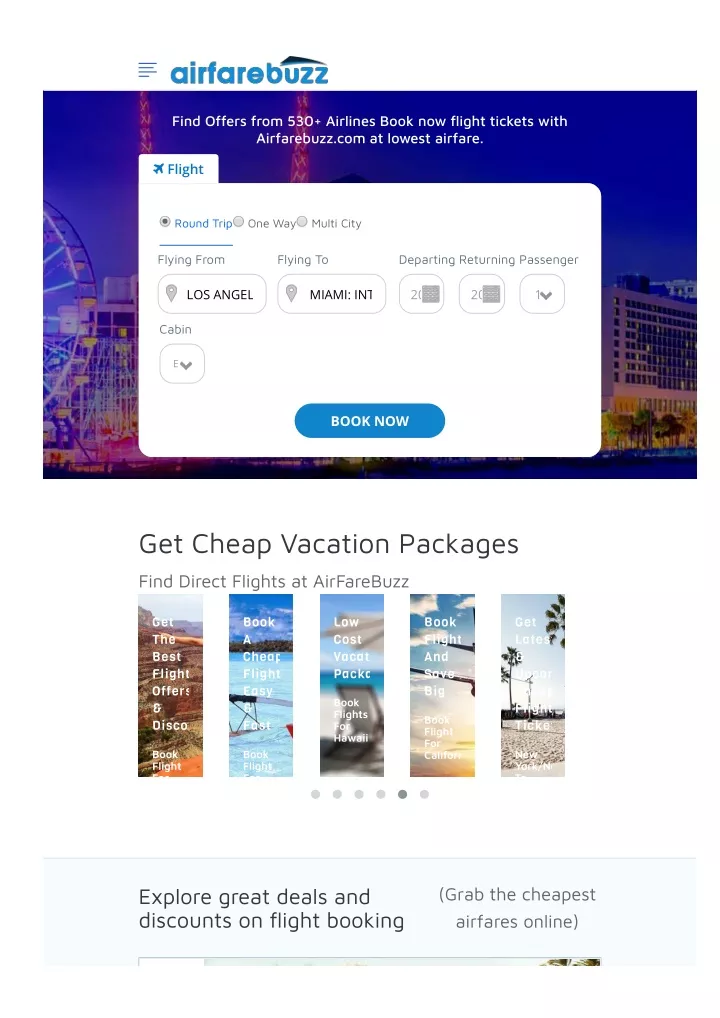Select the Round Trip radio button
This screenshot has height=1018, width=720.
165,222
